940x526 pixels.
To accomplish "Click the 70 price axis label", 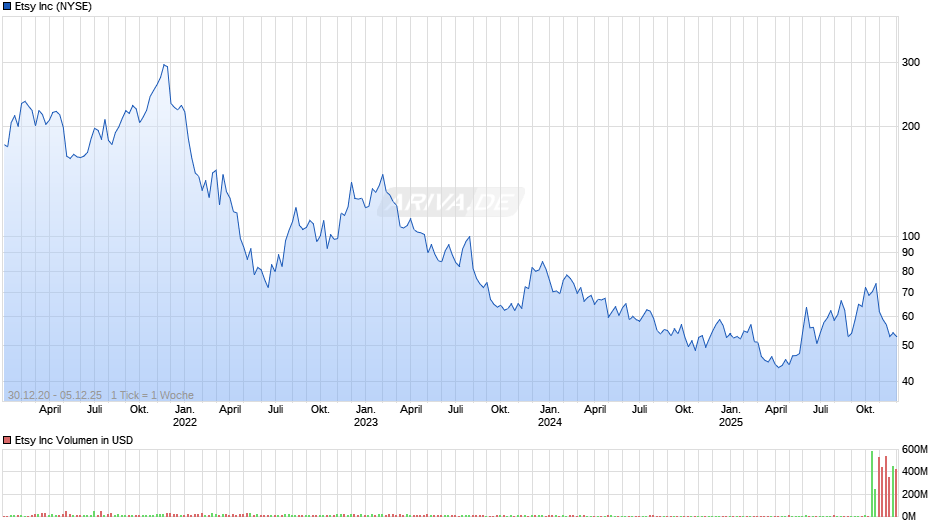I will (908, 292).
